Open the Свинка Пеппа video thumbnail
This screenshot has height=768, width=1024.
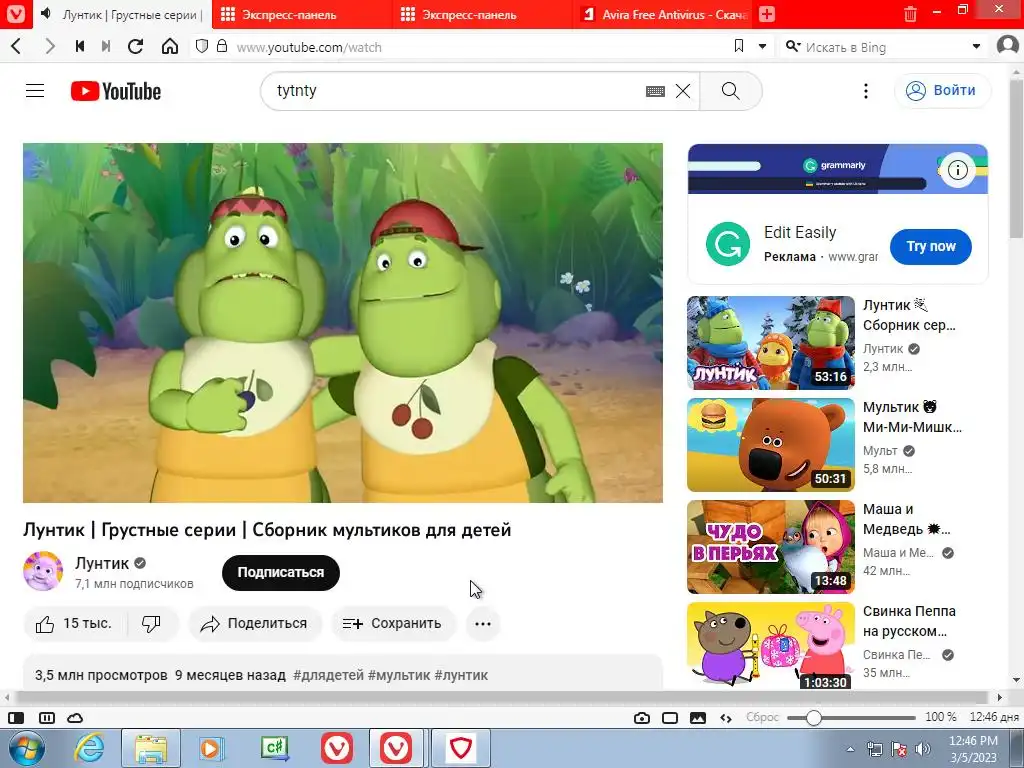point(771,645)
